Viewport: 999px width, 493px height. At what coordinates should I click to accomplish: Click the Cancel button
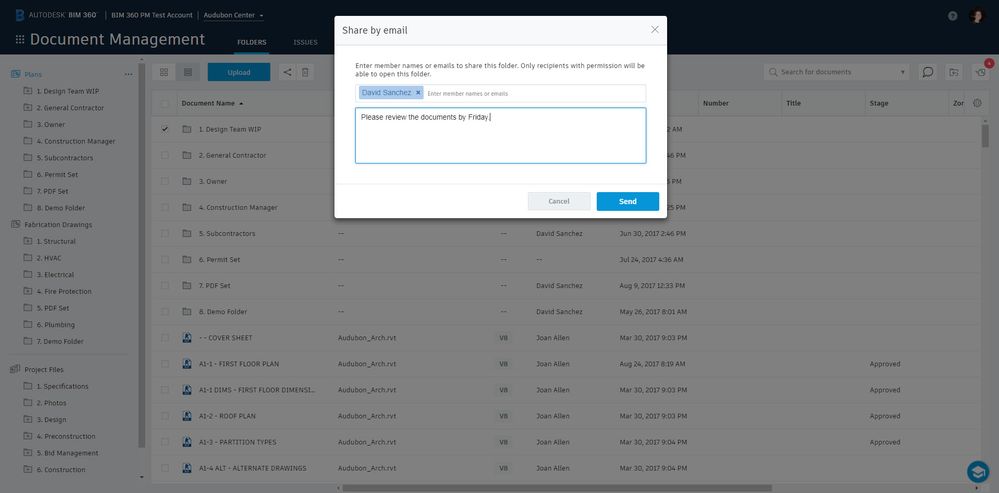click(x=559, y=201)
